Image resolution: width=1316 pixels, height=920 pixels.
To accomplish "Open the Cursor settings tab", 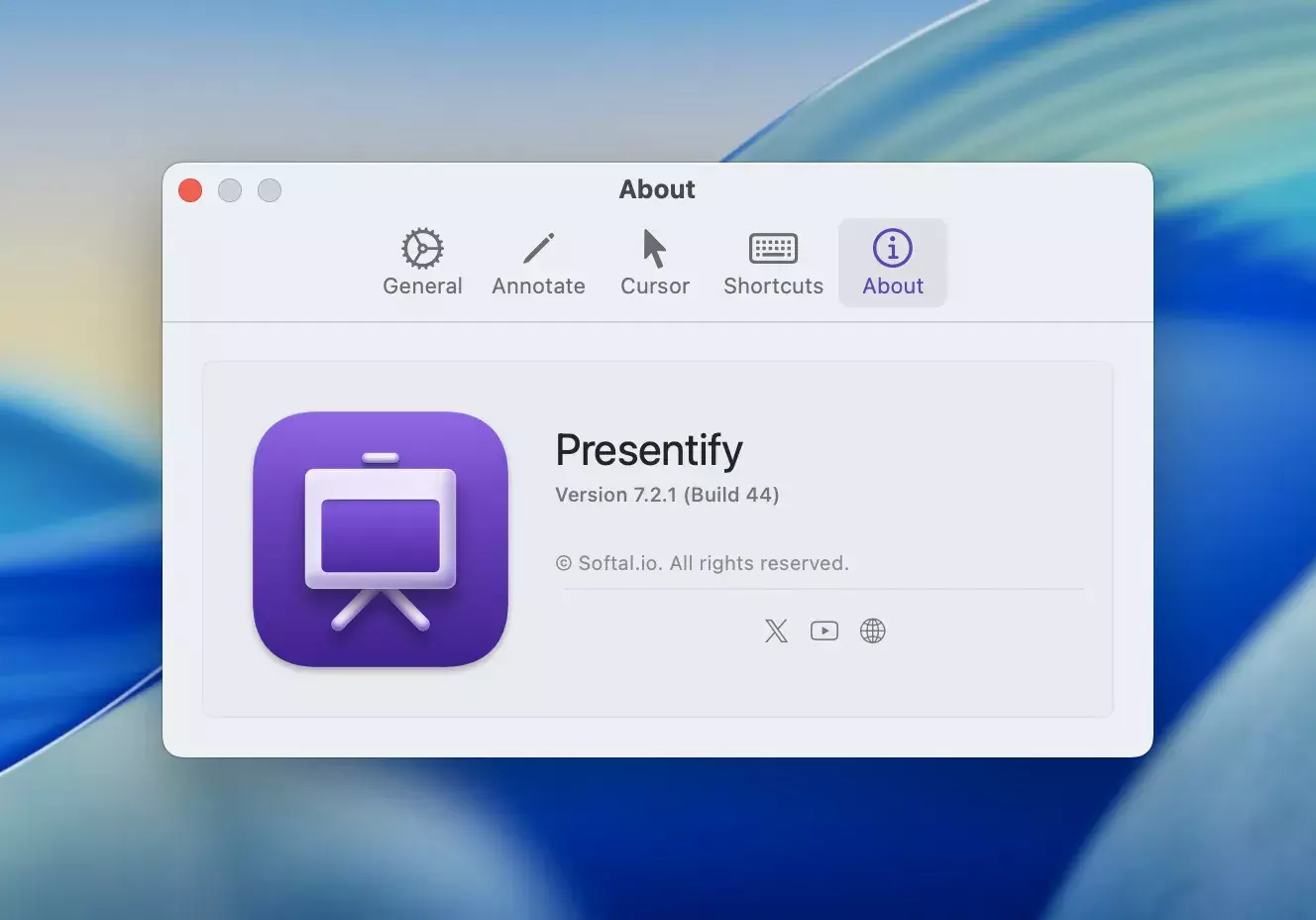I will [655, 263].
